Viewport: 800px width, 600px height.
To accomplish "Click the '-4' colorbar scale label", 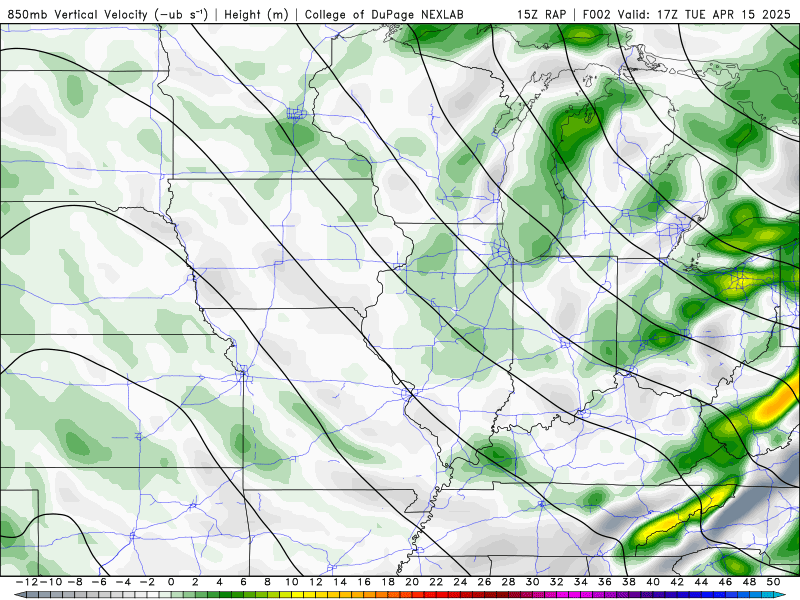I will [x=123, y=582].
